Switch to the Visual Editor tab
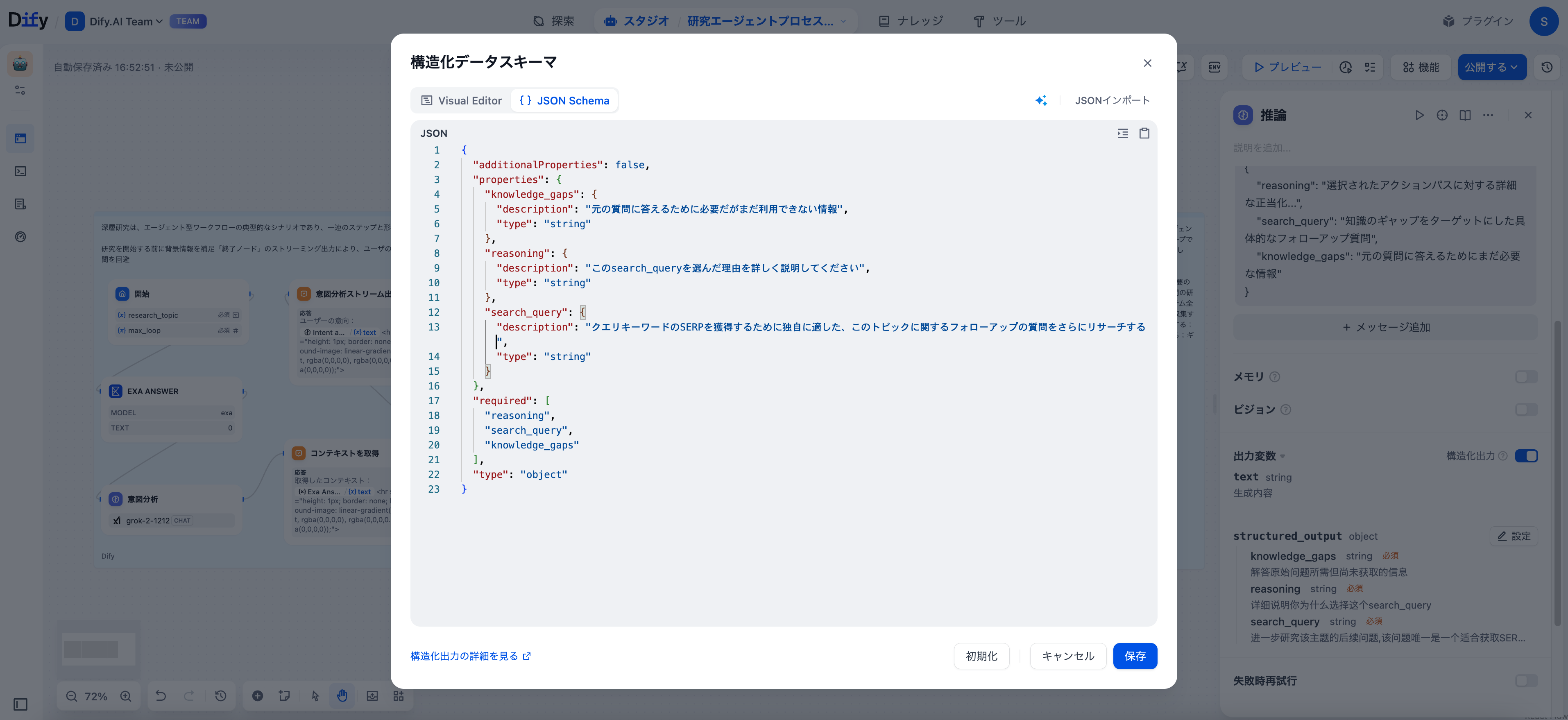Image resolution: width=1568 pixels, height=720 pixels. click(461, 100)
